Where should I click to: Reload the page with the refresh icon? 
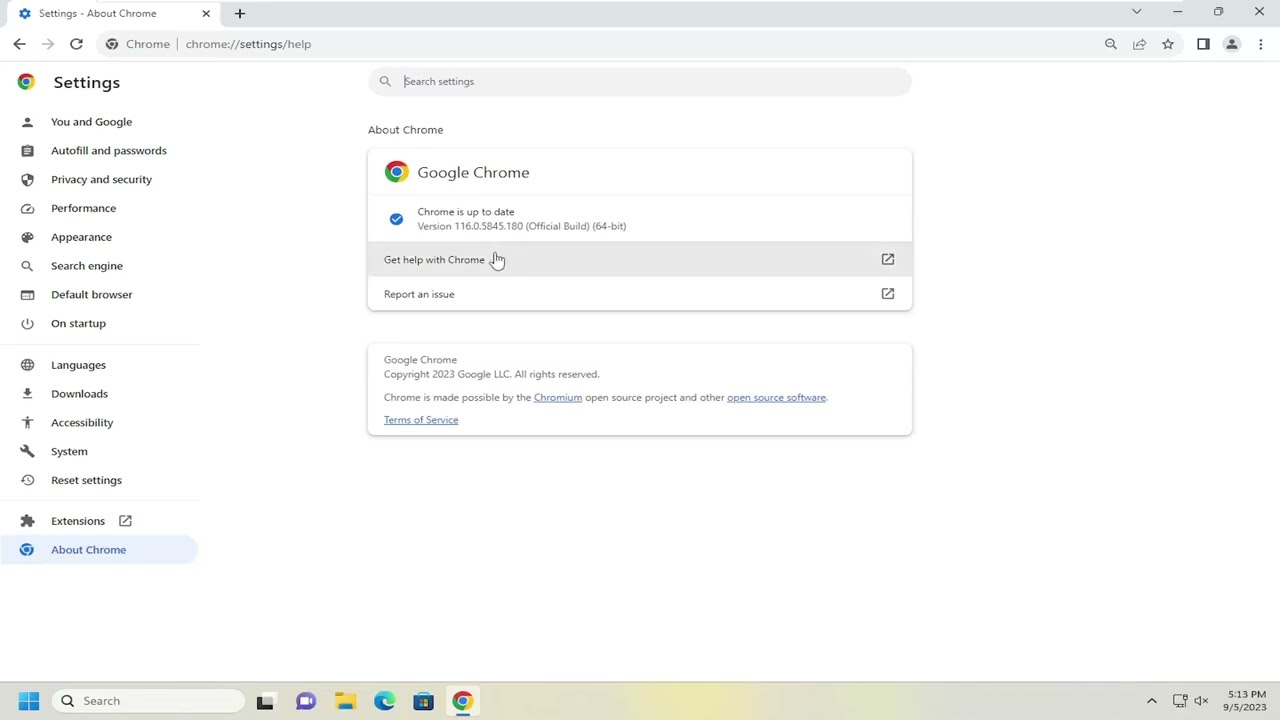click(76, 44)
